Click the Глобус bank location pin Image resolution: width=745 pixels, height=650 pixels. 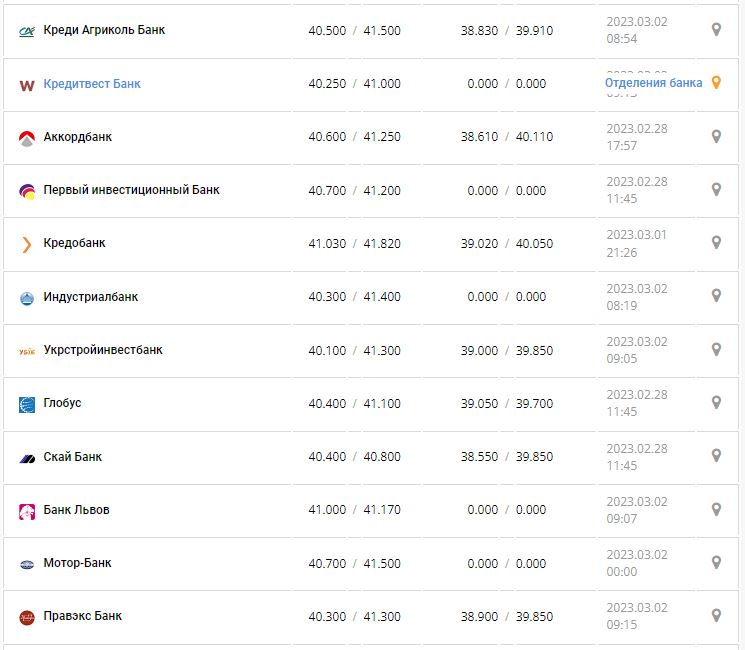716,402
